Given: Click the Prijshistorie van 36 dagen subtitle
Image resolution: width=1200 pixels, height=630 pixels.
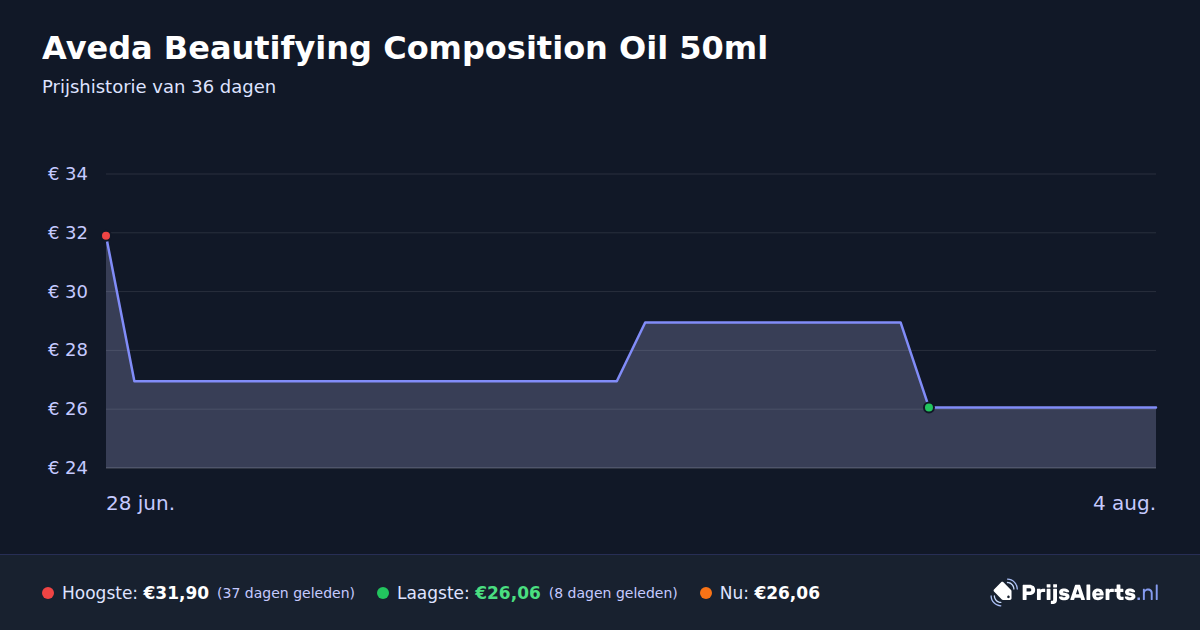Looking at the screenshot, I should pos(159,87).
